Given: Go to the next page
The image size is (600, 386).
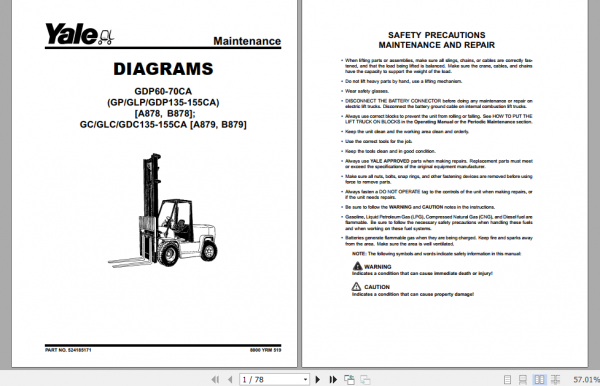Looking at the screenshot, I should (x=318, y=379).
